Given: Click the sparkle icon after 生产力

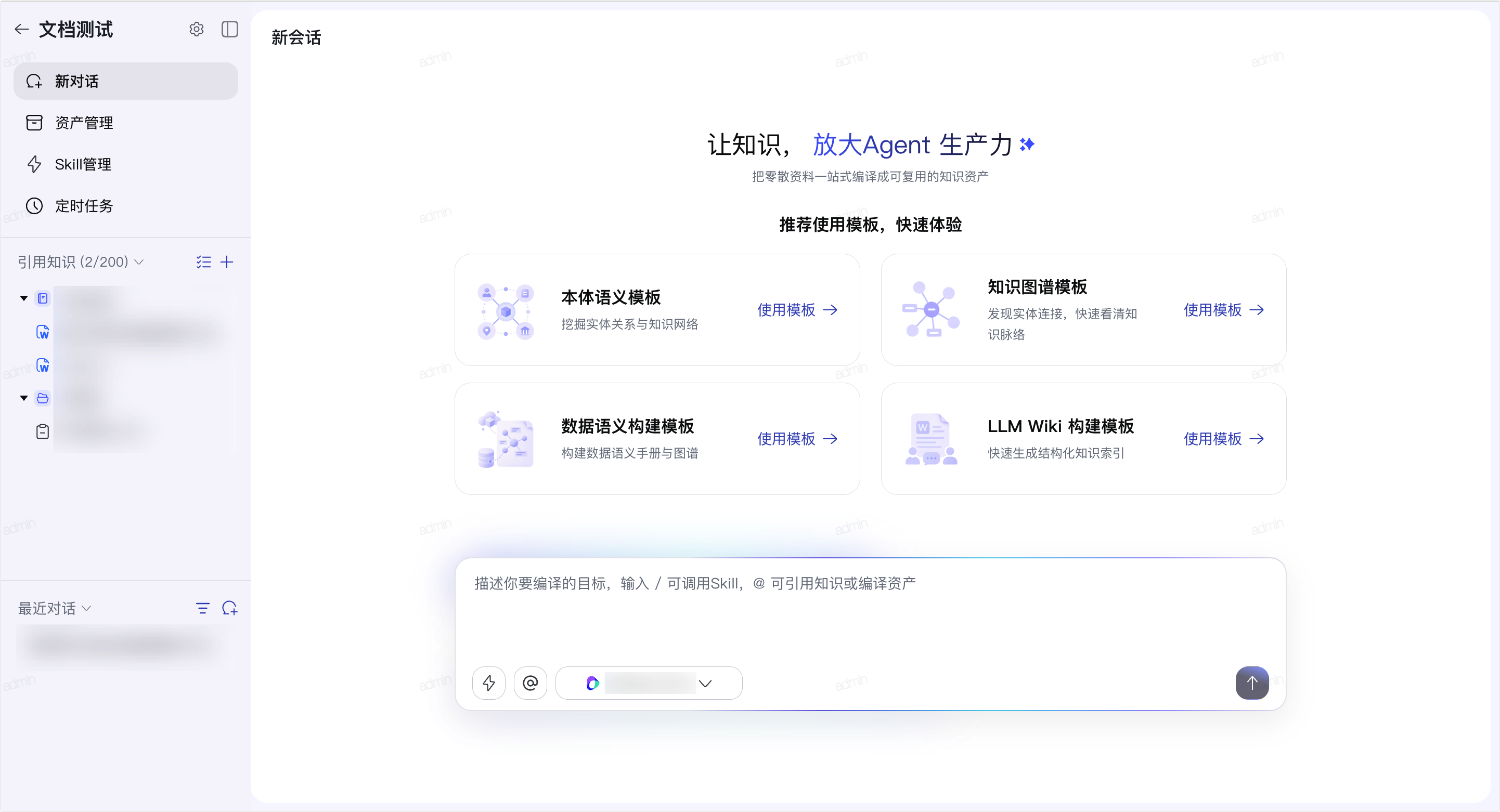Looking at the screenshot, I should point(1027,144).
